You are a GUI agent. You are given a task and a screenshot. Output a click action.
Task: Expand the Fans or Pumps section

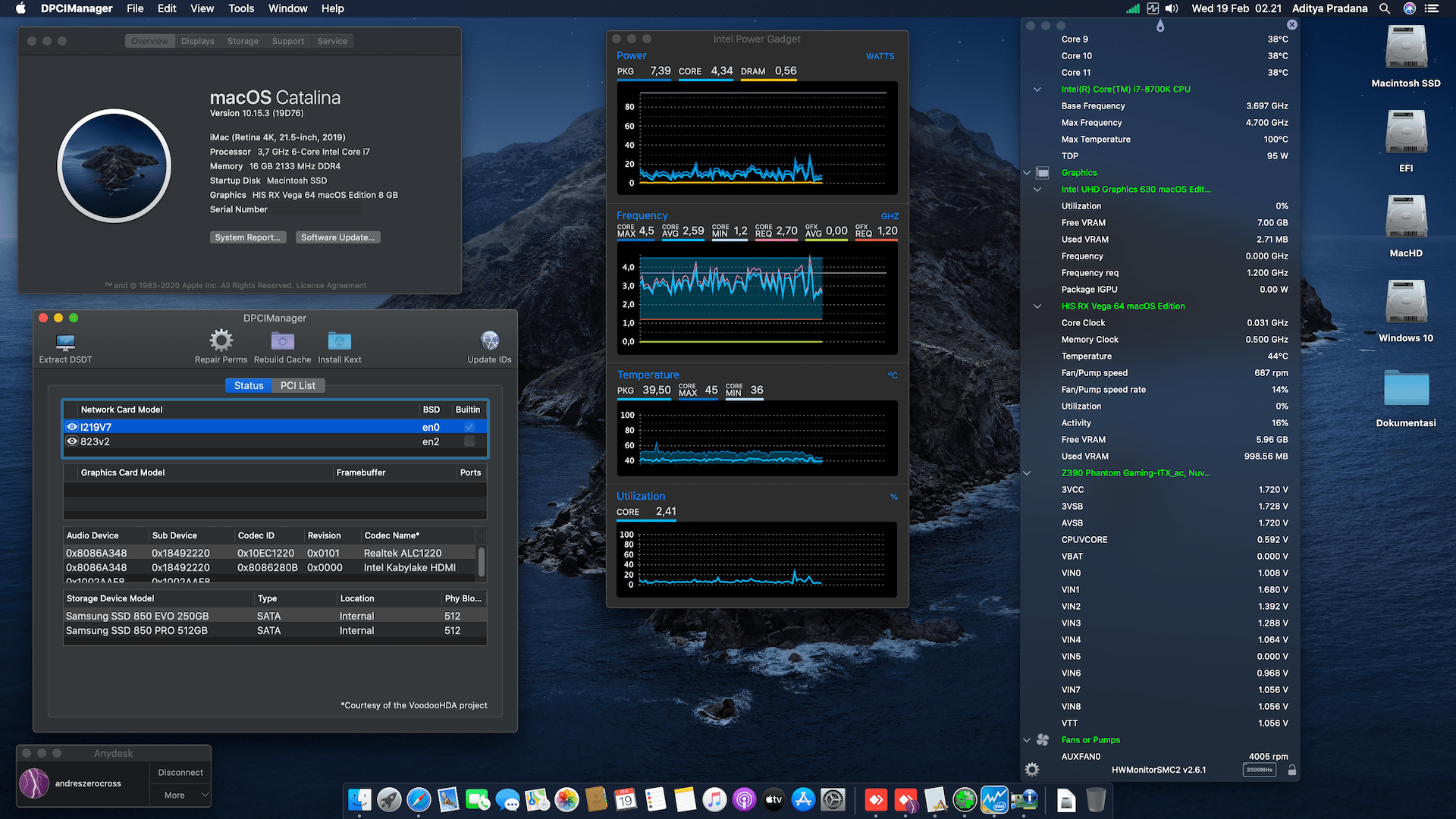click(x=1027, y=739)
